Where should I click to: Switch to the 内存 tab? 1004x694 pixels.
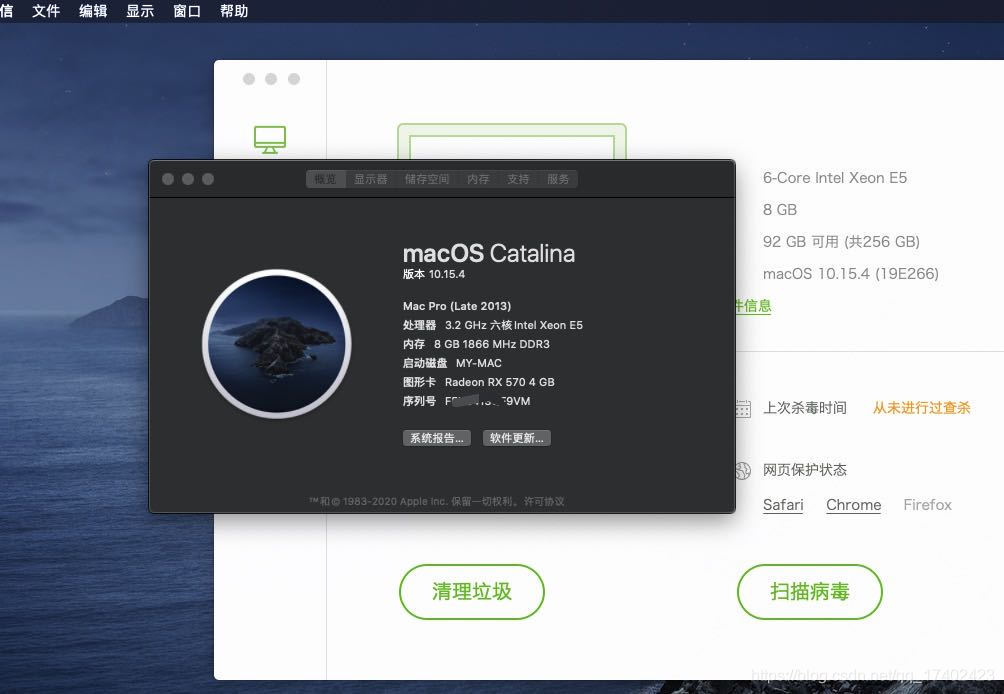pyautogui.click(x=478, y=179)
